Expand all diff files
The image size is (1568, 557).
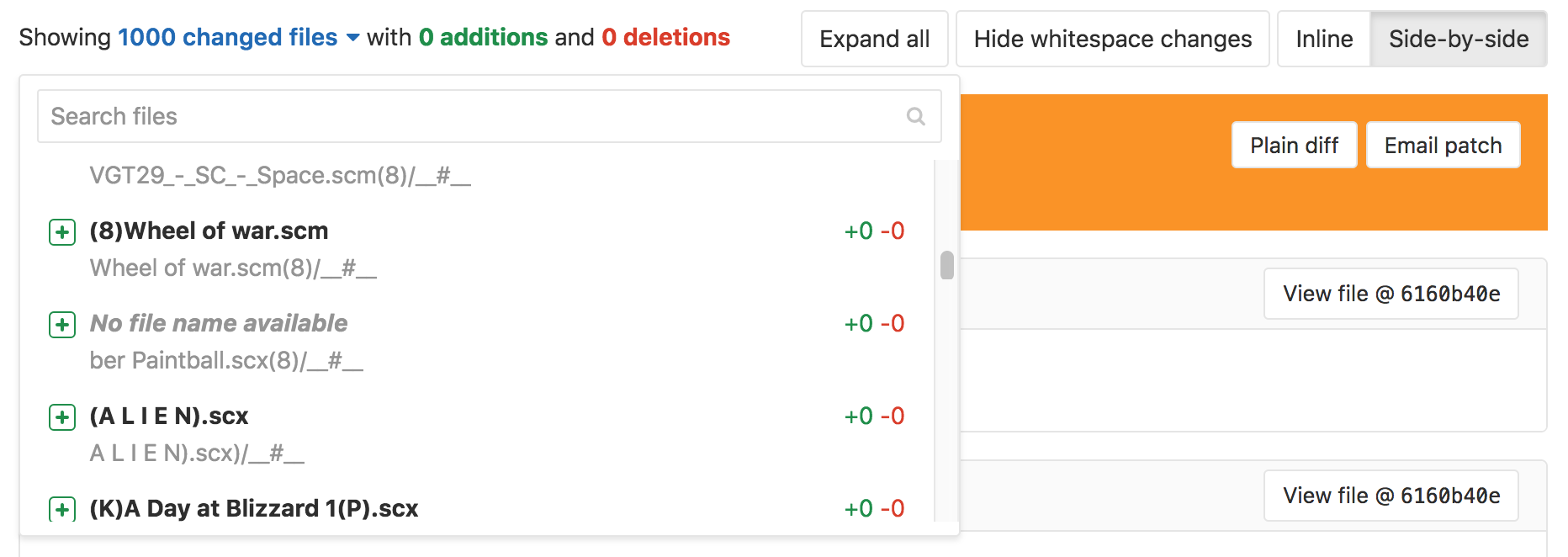pyautogui.click(x=874, y=39)
